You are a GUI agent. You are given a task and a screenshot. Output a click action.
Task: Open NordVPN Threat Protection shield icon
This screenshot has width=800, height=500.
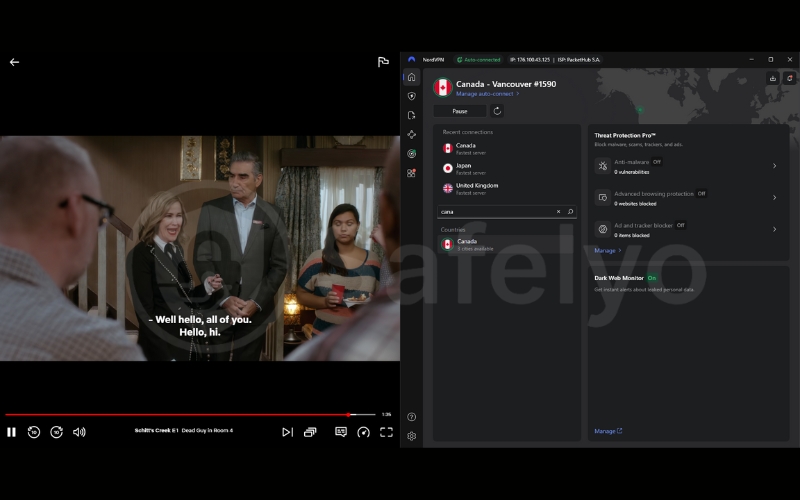[411, 96]
